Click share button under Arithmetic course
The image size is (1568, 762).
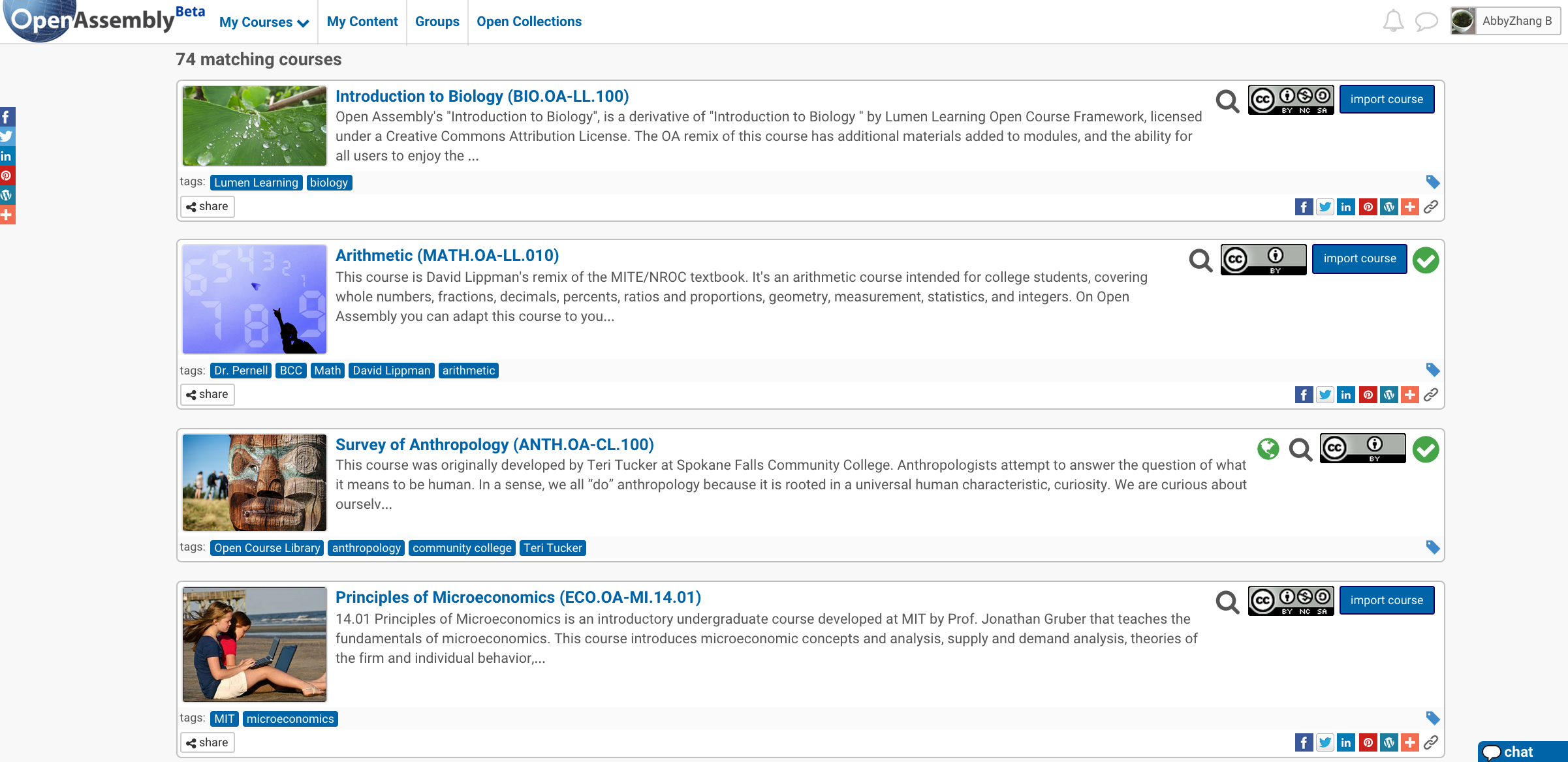(208, 395)
